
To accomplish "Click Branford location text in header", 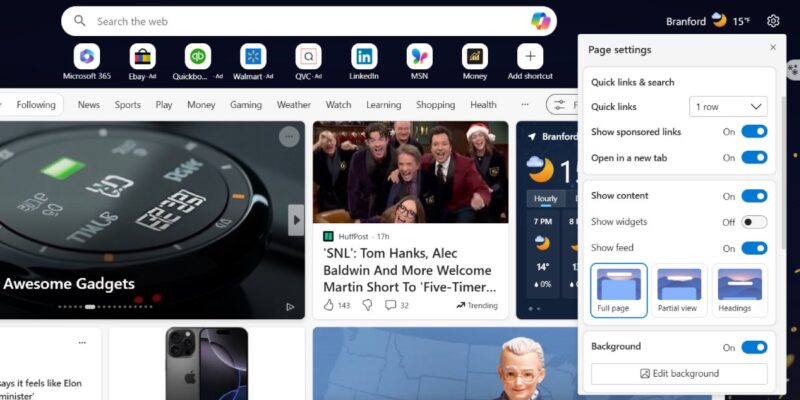I will point(686,21).
